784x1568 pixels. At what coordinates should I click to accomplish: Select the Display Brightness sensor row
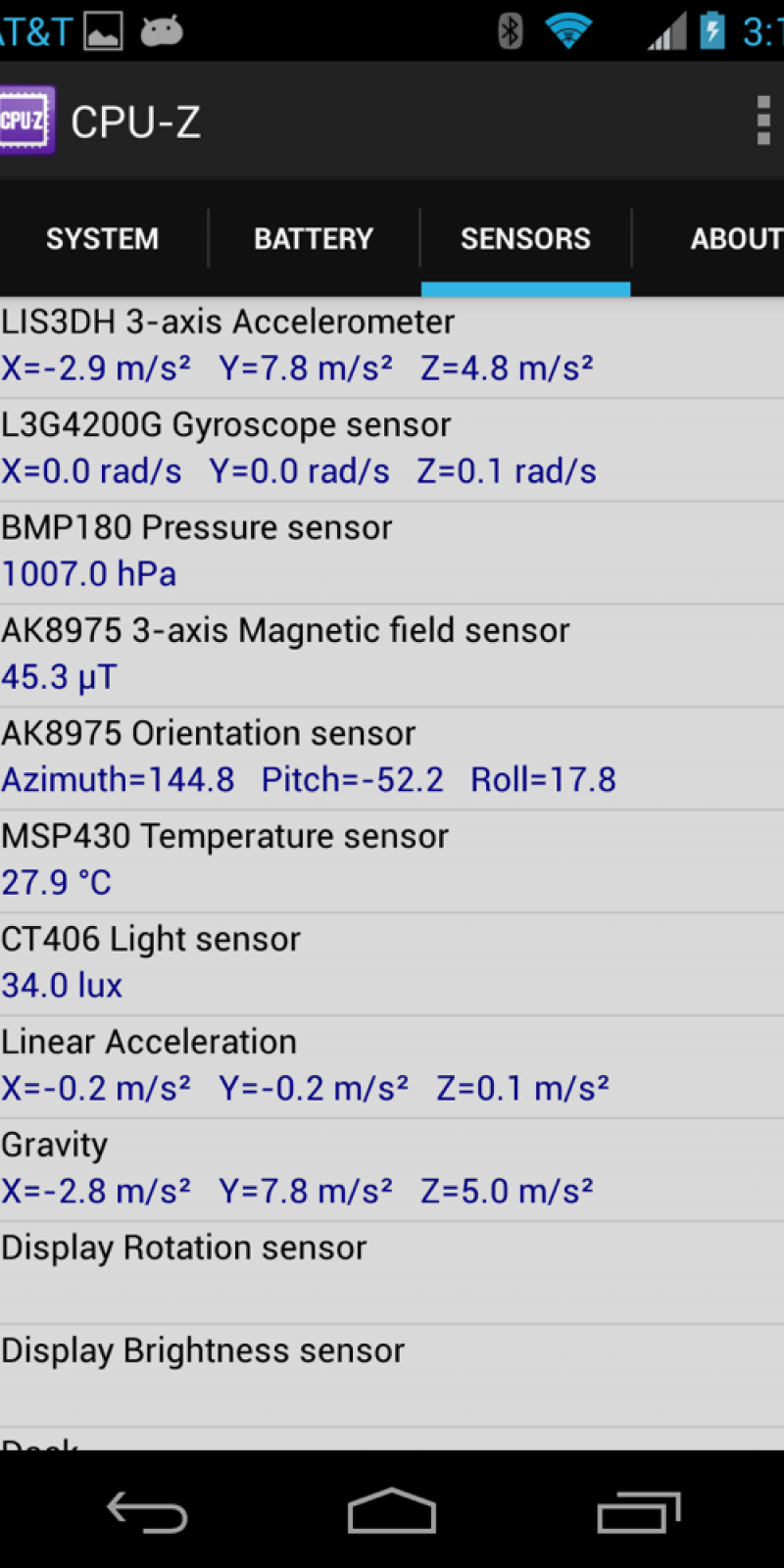(392, 1374)
